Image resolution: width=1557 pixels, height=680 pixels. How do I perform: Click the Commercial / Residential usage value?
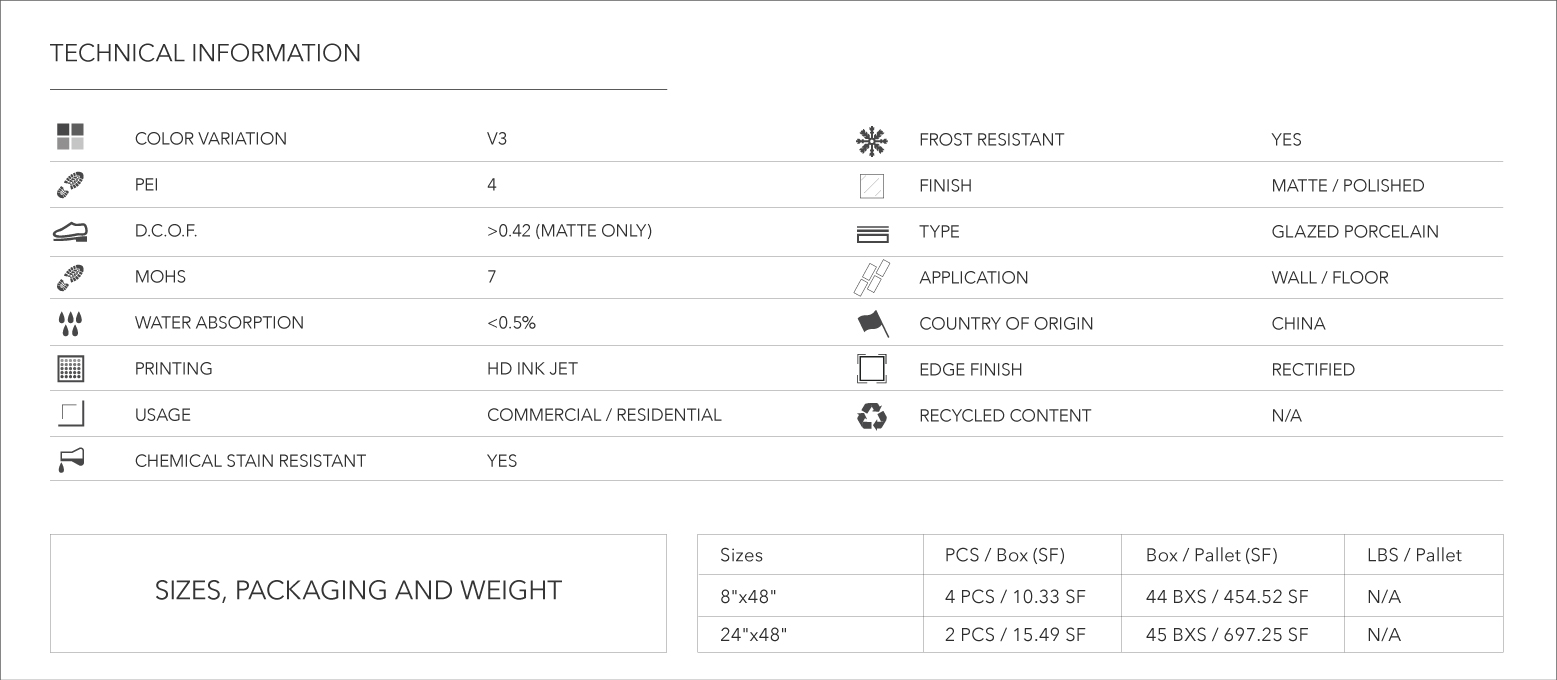(604, 415)
